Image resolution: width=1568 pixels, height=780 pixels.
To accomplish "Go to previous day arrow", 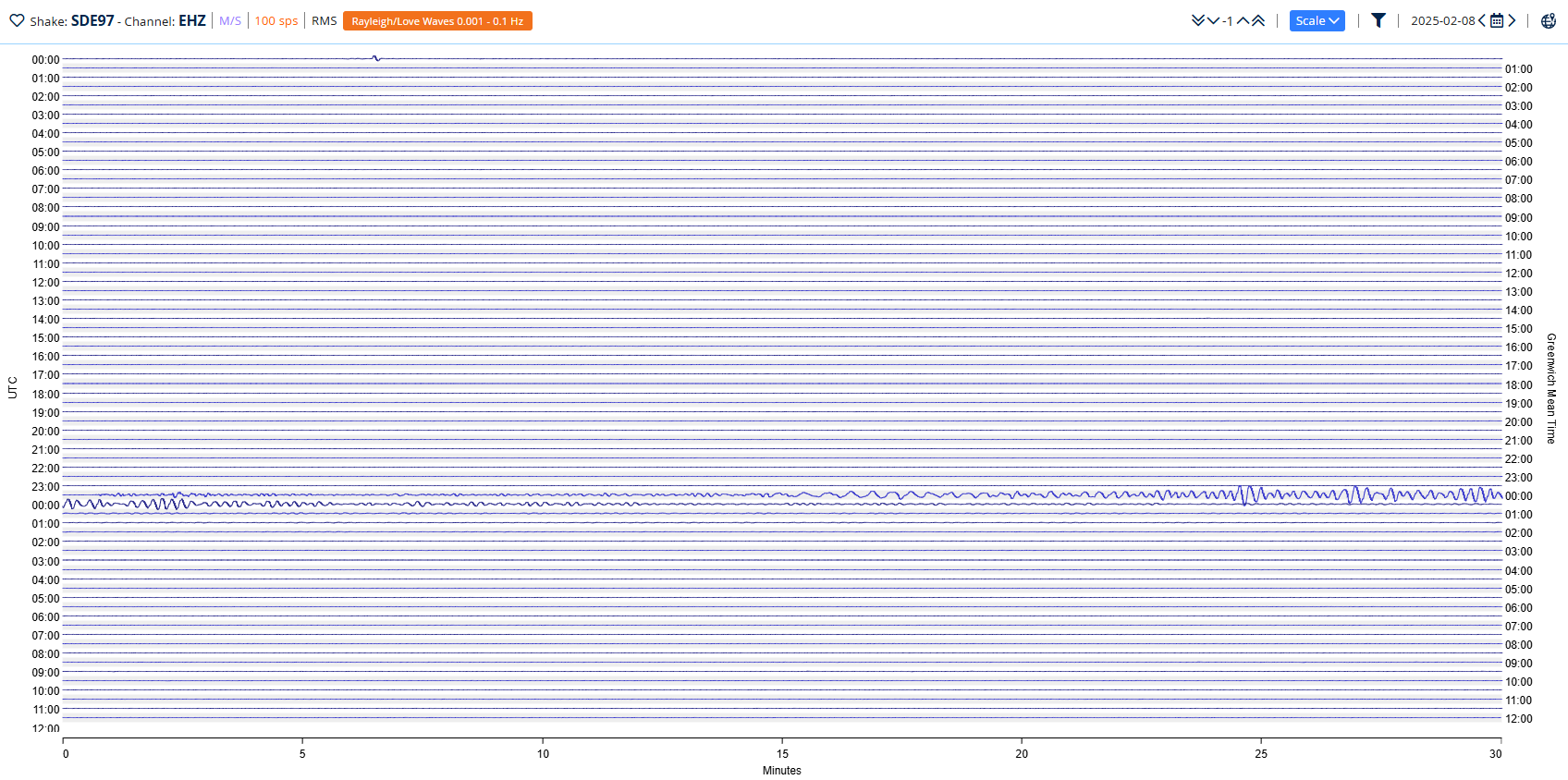I will click(x=1482, y=20).
